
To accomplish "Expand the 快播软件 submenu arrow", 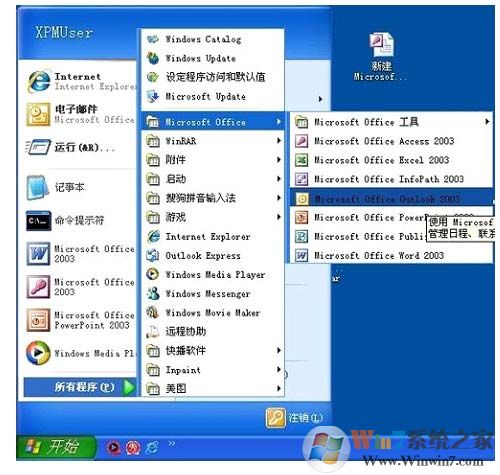I will tap(279, 350).
